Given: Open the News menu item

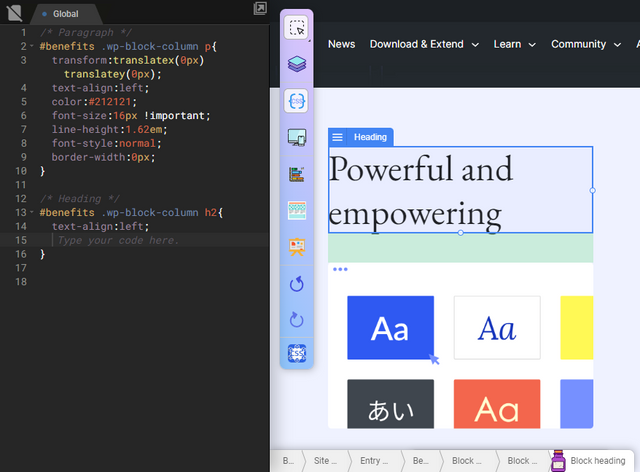Looking at the screenshot, I should point(341,44).
